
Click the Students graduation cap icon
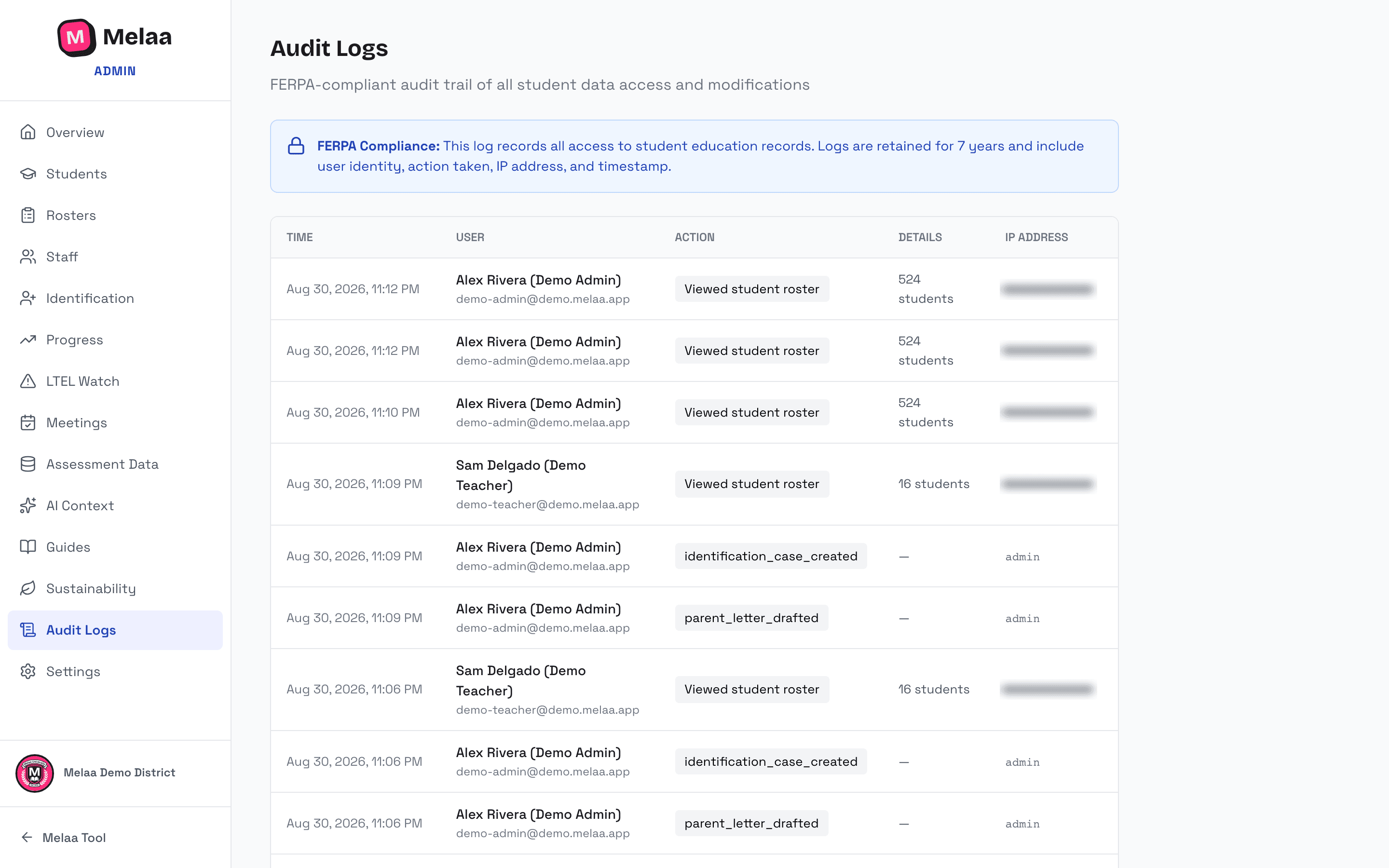27,174
